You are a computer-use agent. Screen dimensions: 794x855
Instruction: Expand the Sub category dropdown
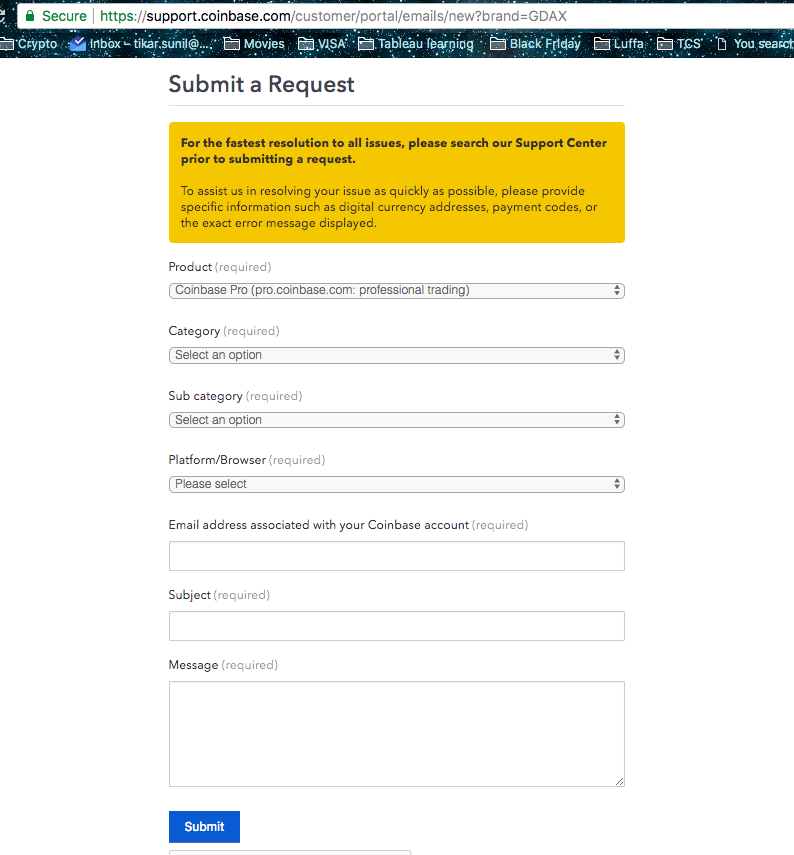(x=396, y=420)
